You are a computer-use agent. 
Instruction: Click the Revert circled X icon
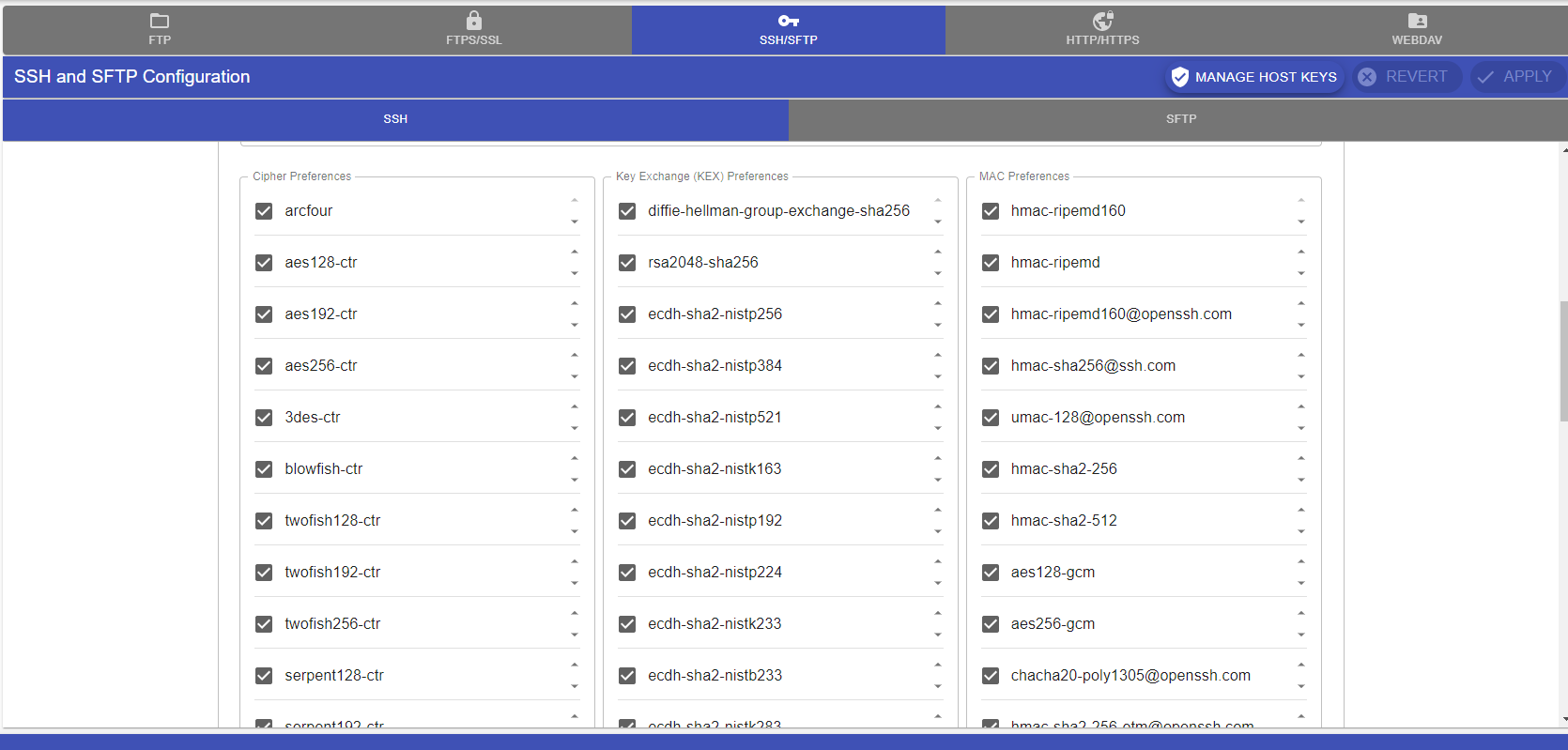pyautogui.click(x=1367, y=77)
